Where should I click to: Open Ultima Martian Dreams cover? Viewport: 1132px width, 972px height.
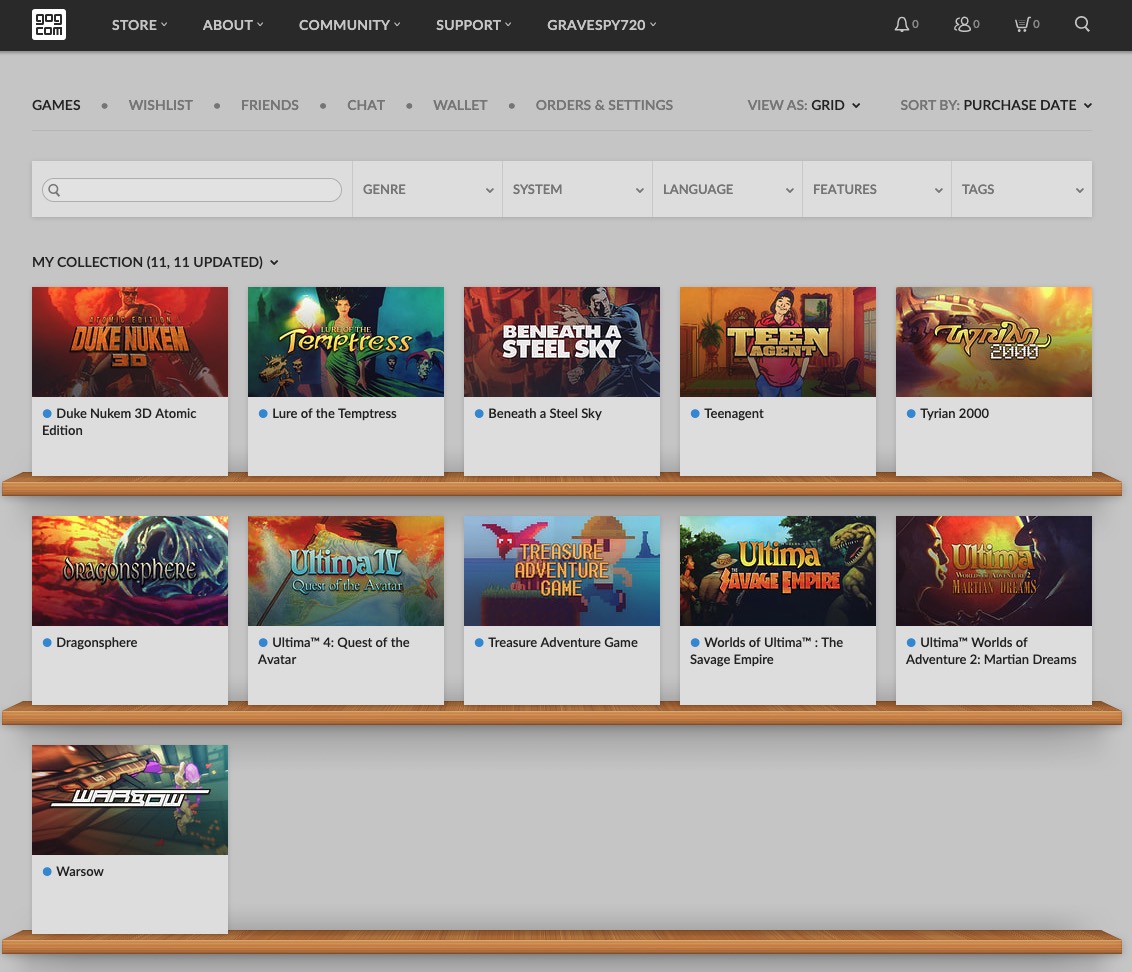pyautogui.click(x=994, y=570)
